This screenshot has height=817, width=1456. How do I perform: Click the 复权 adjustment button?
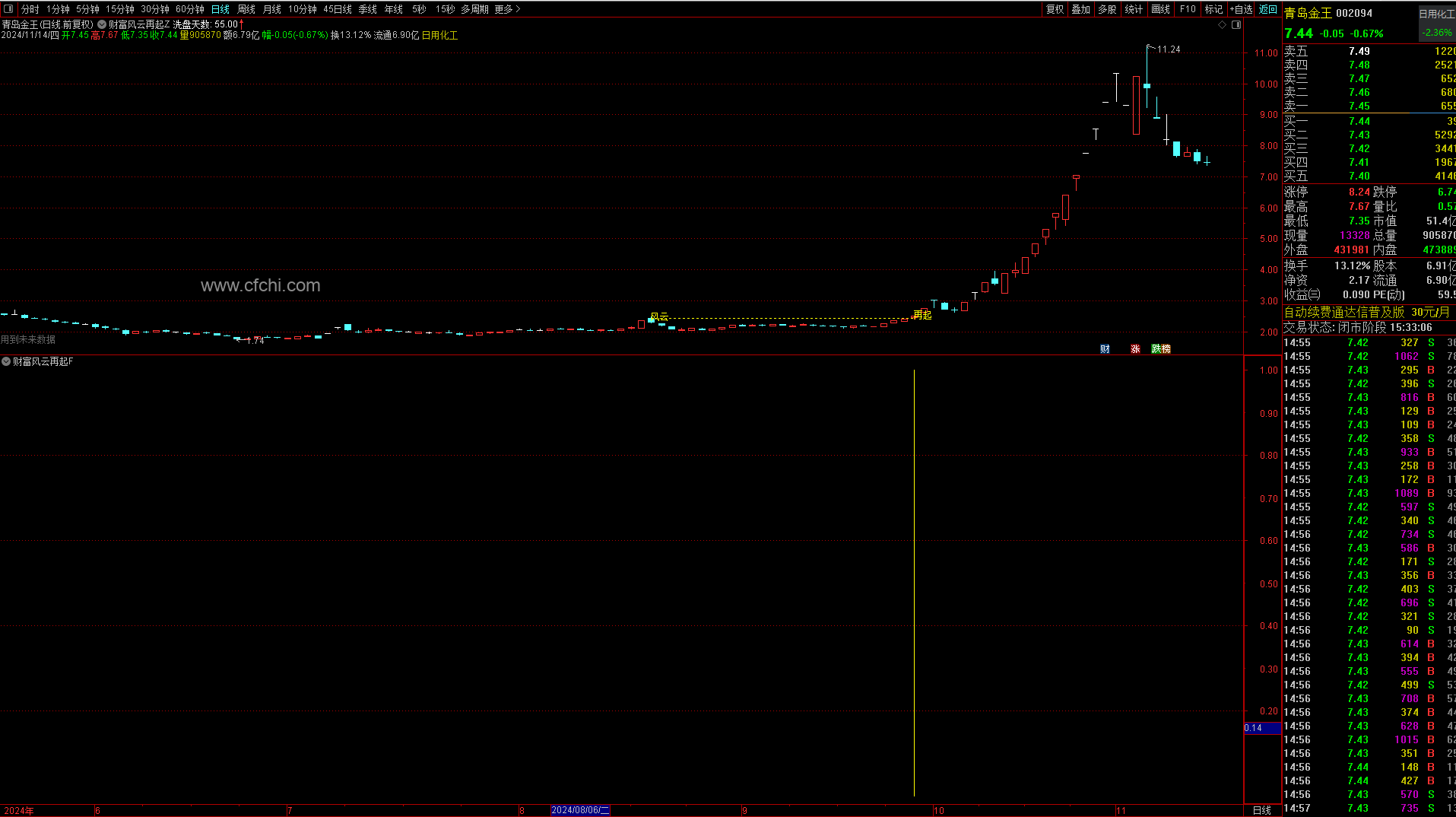(1055, 9)
